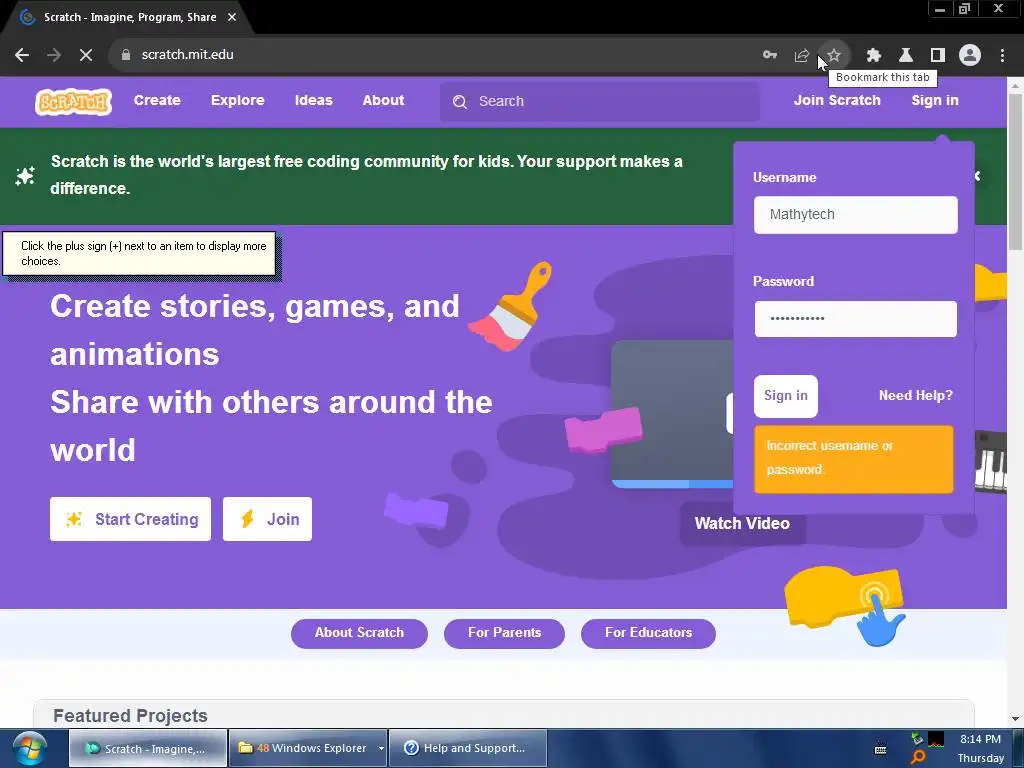1024x768 pixels.
Task: Open the Windows Start orb
Action: (x=29, y=748)
